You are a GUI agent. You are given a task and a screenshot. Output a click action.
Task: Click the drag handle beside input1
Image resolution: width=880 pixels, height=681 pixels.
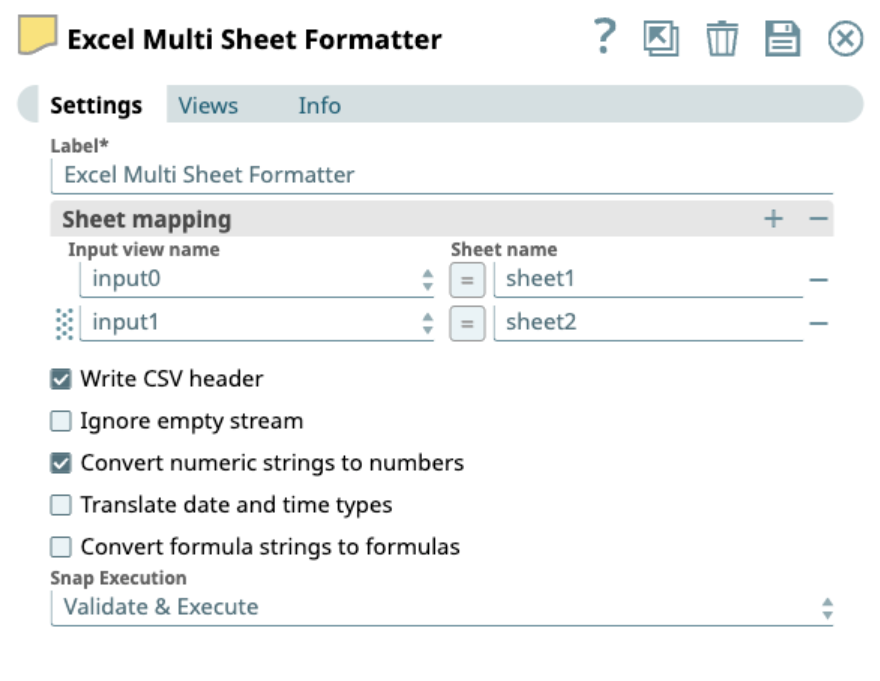64,320
